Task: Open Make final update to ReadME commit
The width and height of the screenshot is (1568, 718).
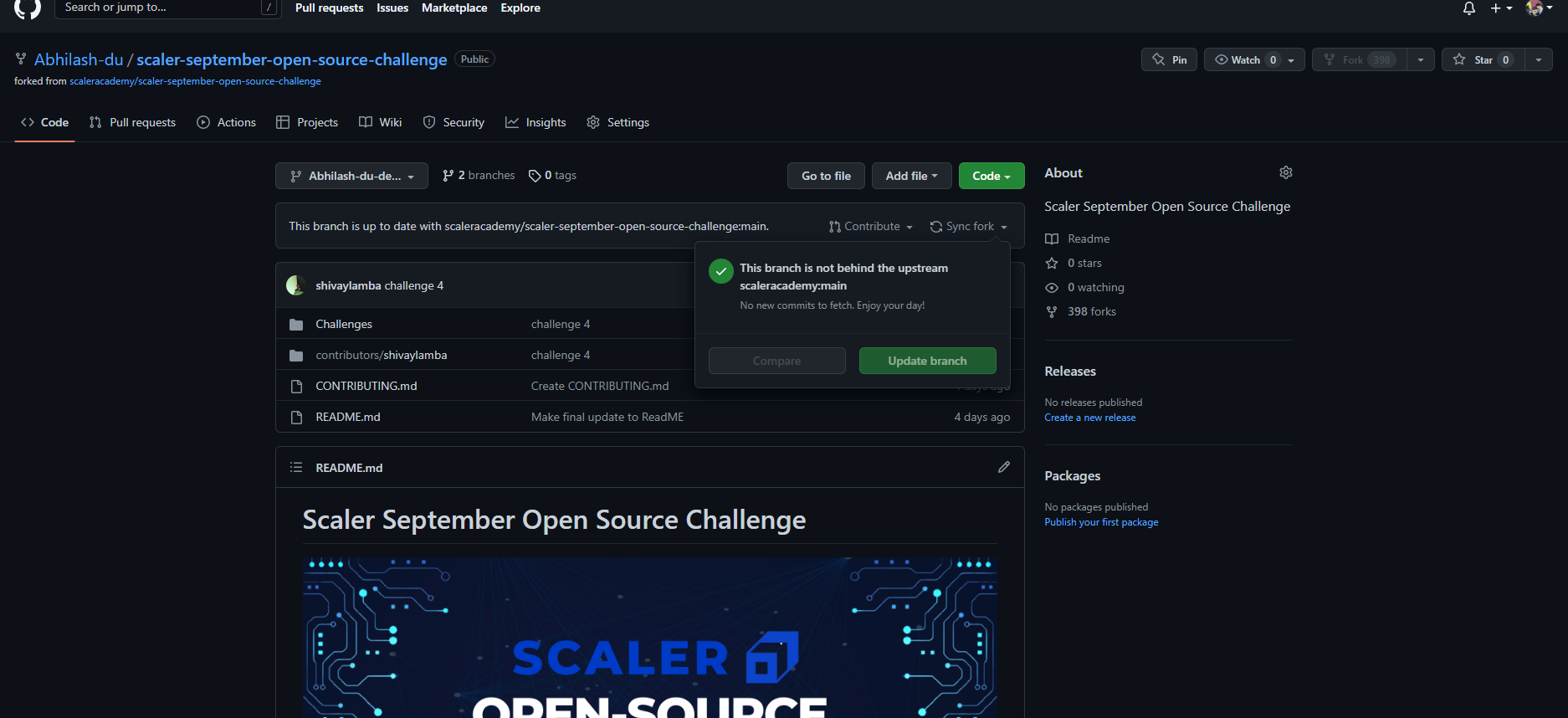Action: [x=607, y=417]
